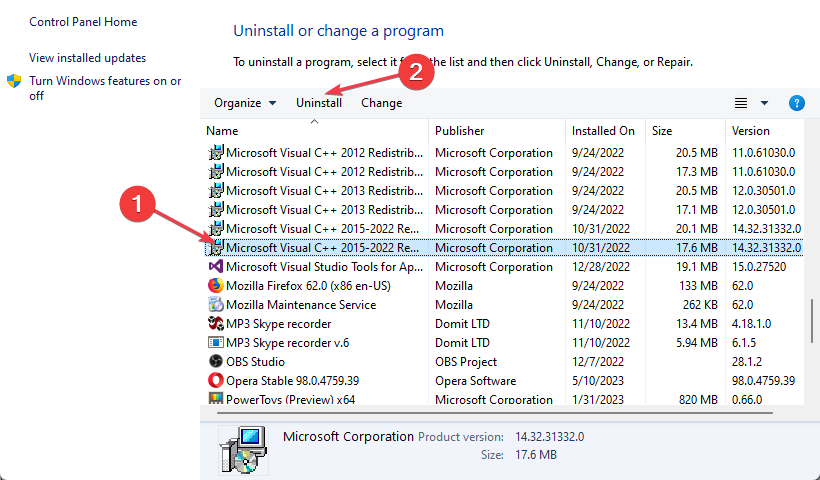Select Visual C++ 2012 version 11.0.61030.0, 17.3 MB

(503, 172)
